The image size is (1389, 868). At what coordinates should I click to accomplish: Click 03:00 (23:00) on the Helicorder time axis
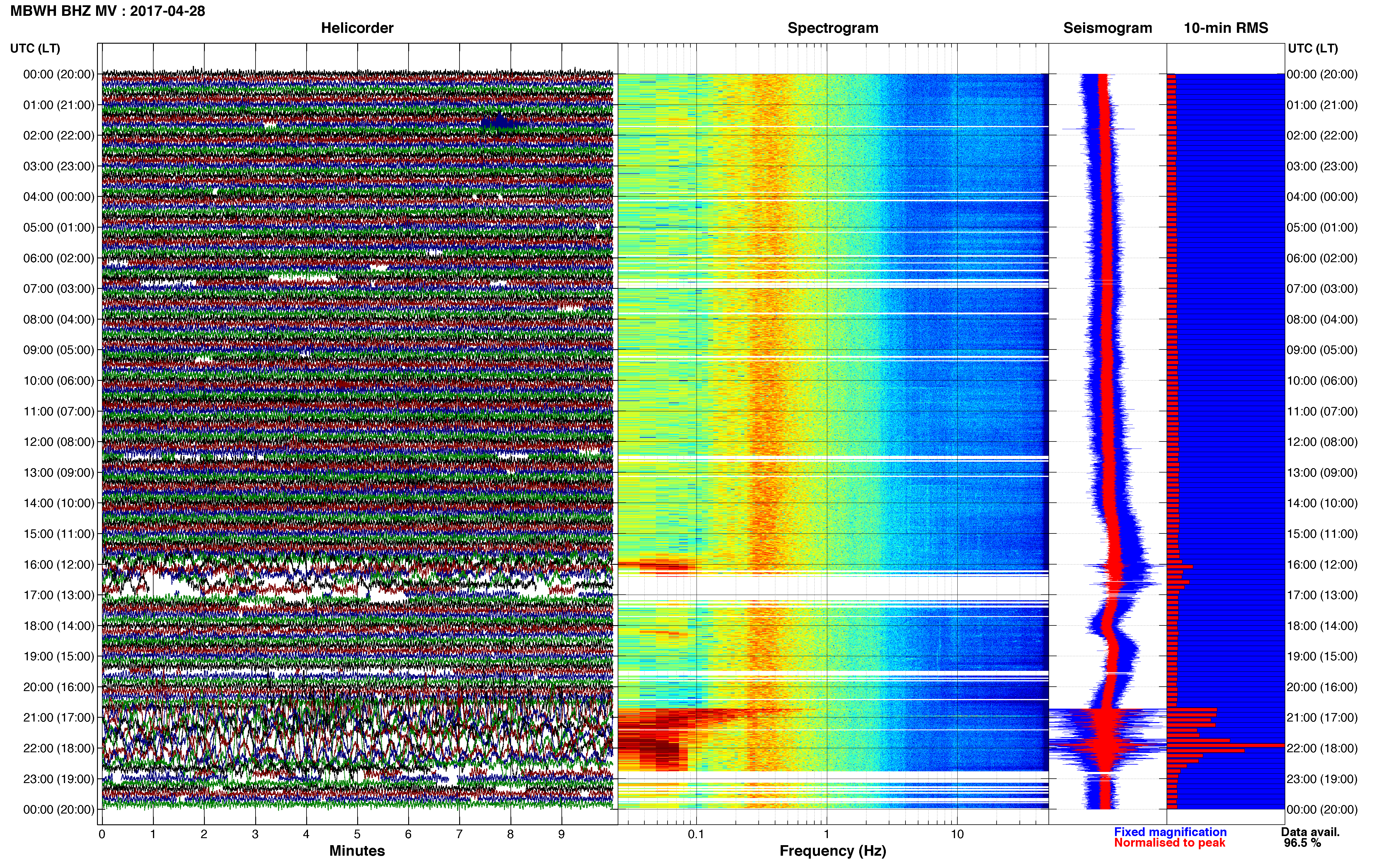59,166
